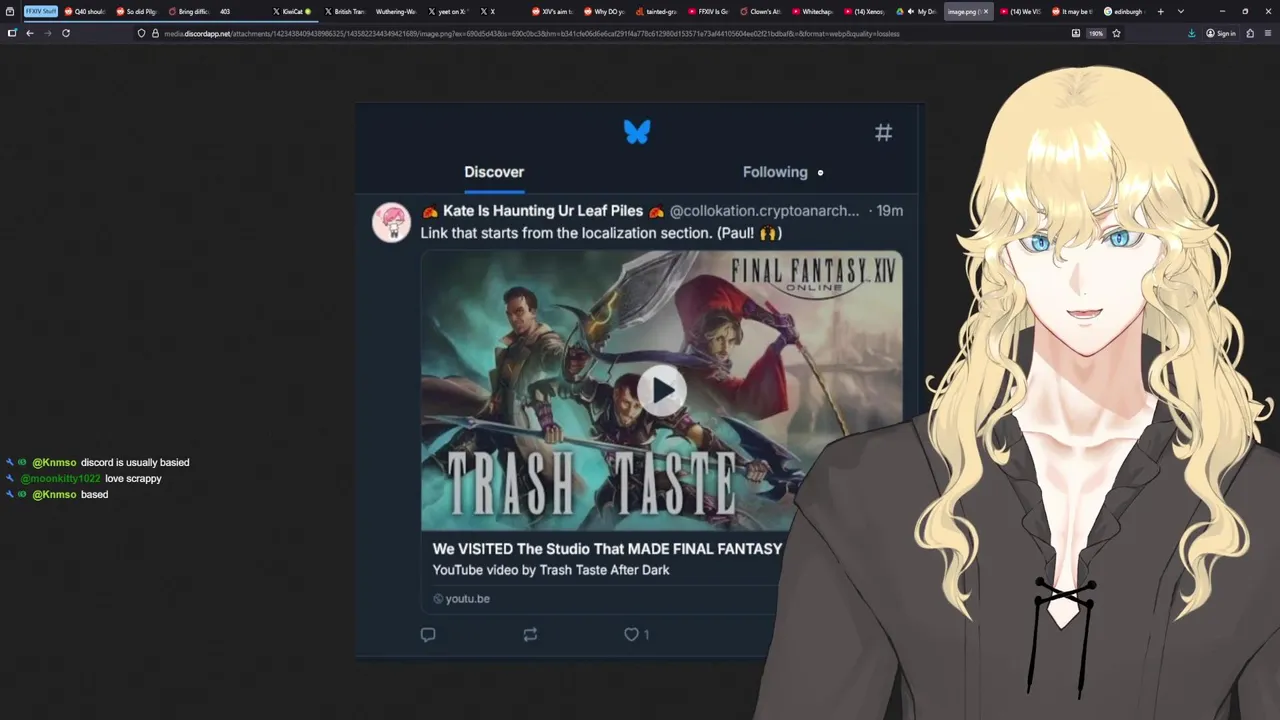Click the hashtag feeds icon
The height and width of the screenshot is (720, 1280).
[x=883, y=132]
